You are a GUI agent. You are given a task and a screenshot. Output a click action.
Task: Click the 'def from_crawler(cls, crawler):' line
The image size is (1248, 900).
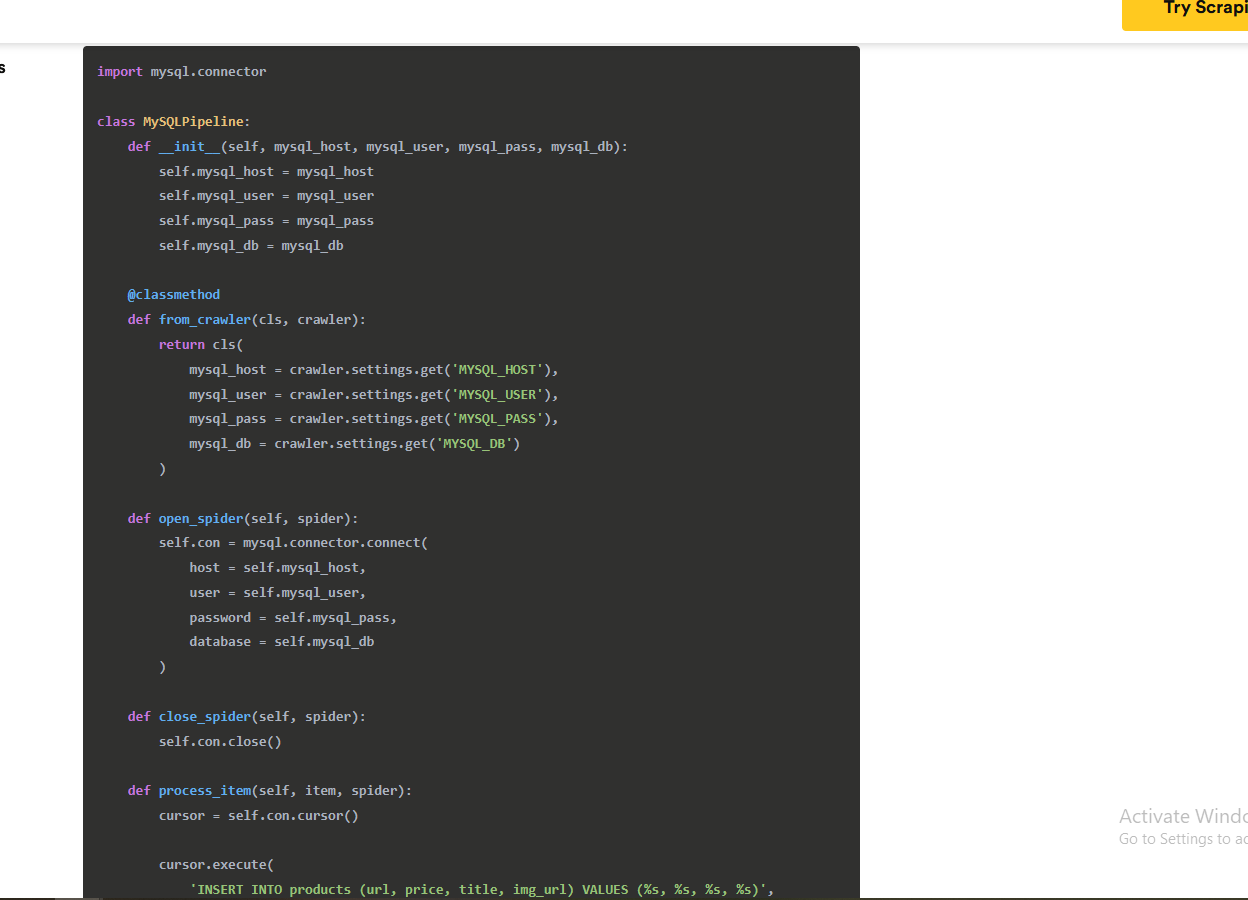(x=247, y=320)
